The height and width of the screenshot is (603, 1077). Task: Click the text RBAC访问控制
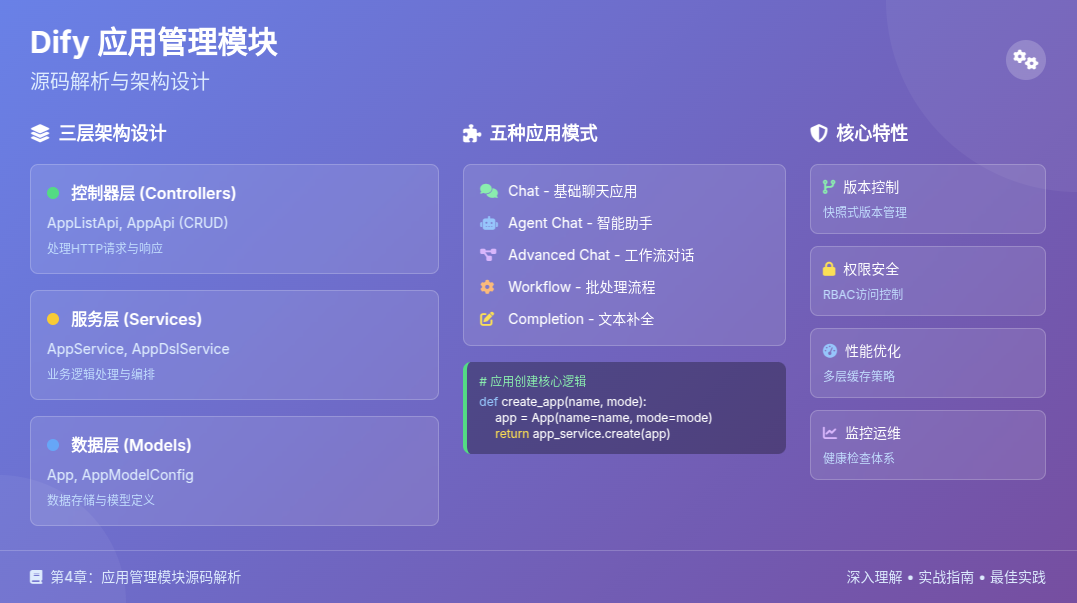[x=863, y=295]
